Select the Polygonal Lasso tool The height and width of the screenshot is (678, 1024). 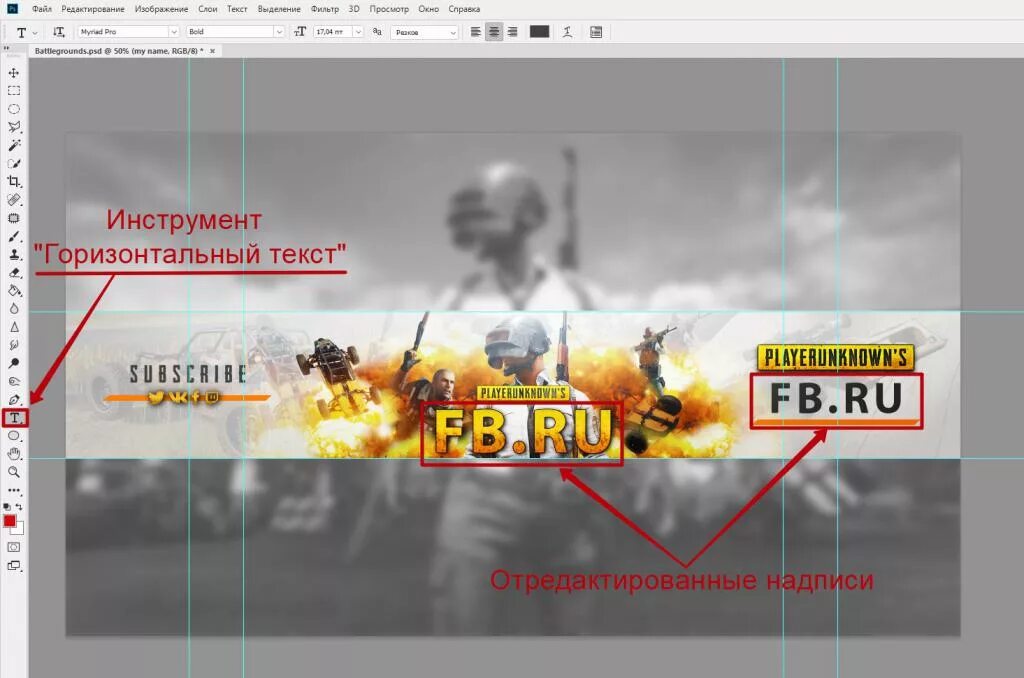[x=14, y=127]
